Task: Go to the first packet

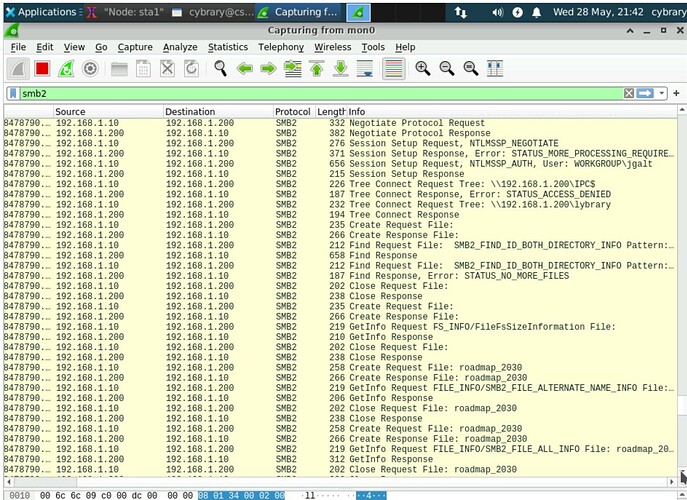Action: coord(317,69)
